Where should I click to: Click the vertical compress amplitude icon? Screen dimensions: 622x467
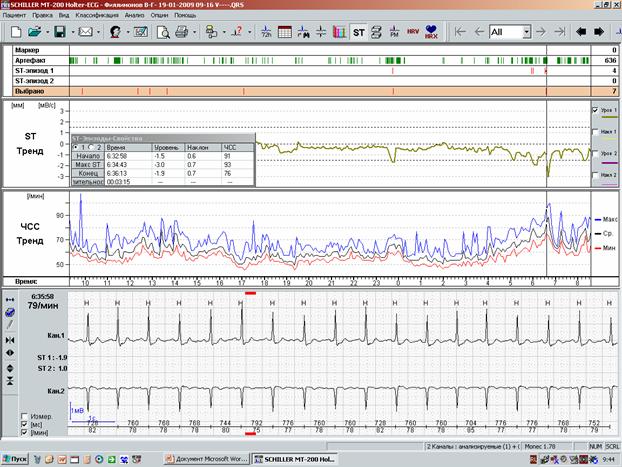click(x=10, y=381)
